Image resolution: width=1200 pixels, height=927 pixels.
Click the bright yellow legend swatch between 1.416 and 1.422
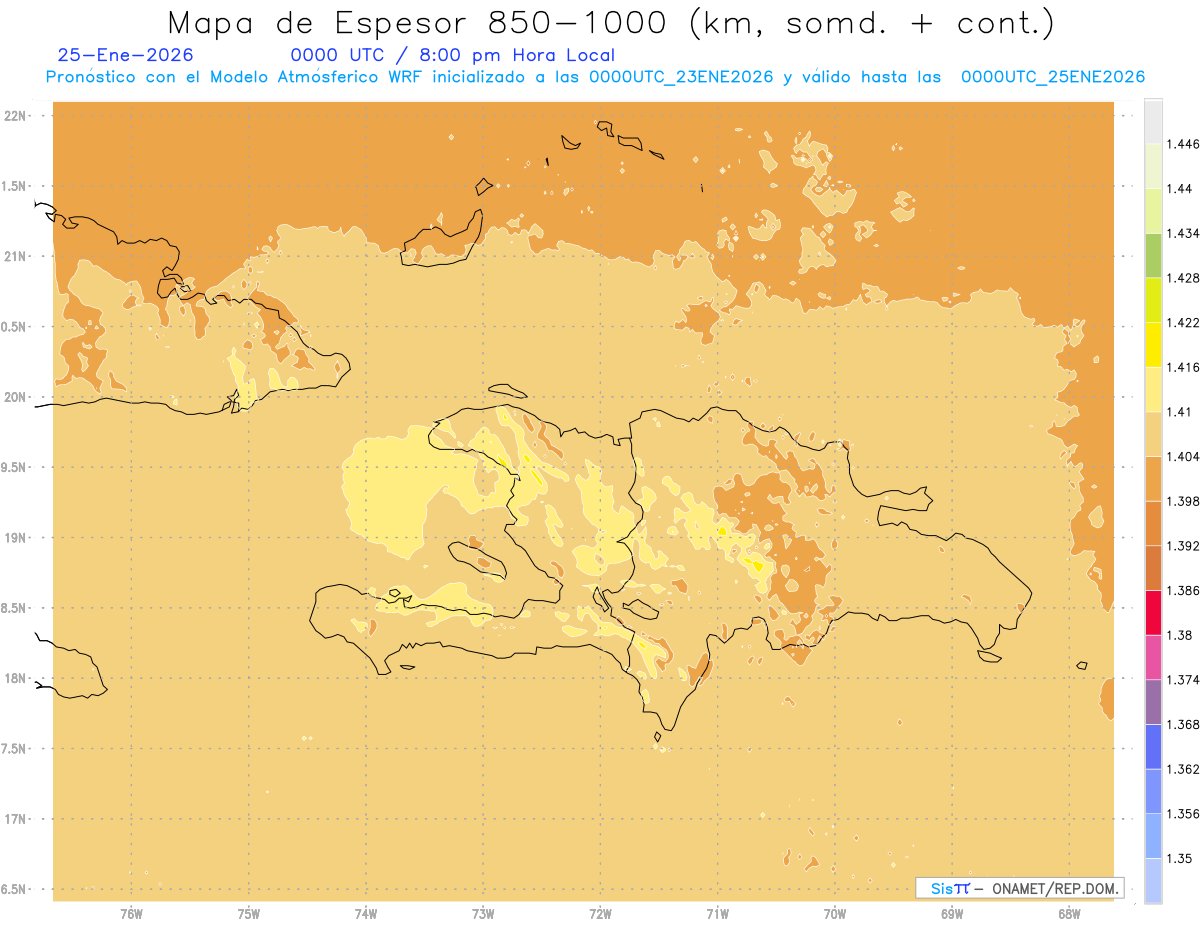pos(1153,345)
